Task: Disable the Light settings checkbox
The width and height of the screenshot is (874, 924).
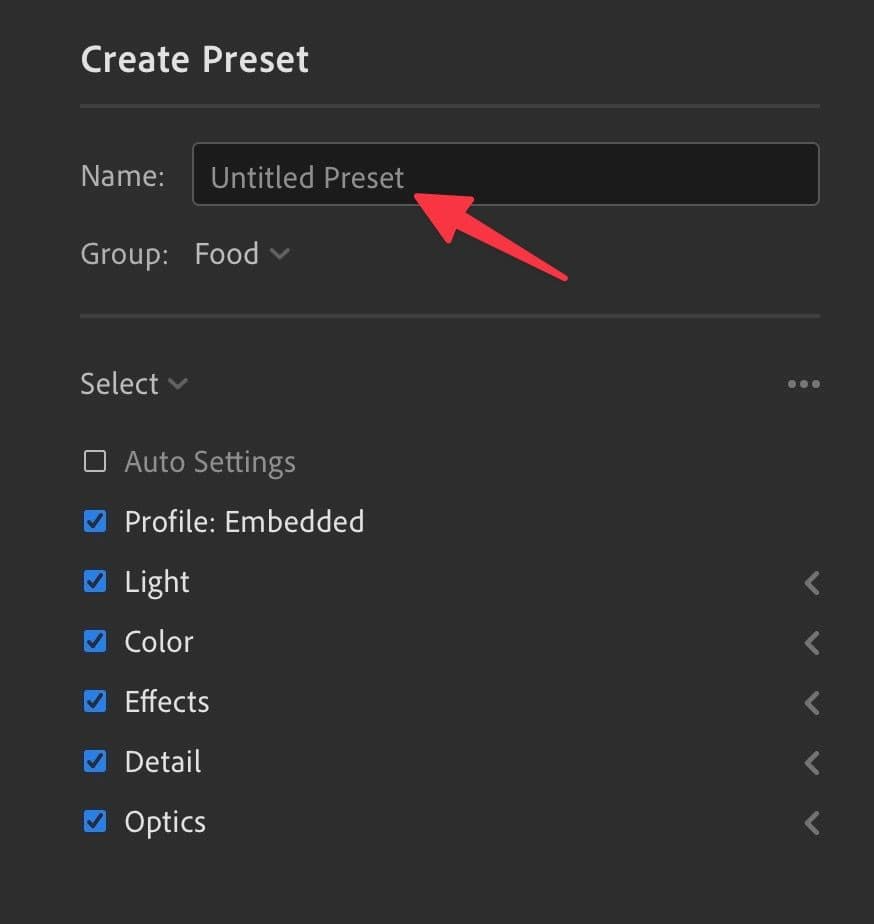Action: click(95, 581)
